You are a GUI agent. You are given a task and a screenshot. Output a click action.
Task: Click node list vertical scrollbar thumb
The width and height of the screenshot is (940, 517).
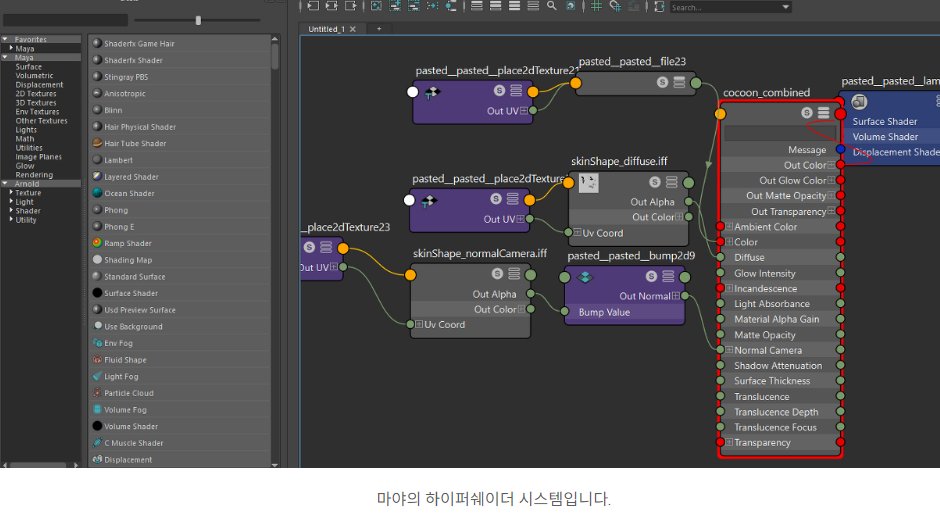pyautogui.click(x=275, y=56)
